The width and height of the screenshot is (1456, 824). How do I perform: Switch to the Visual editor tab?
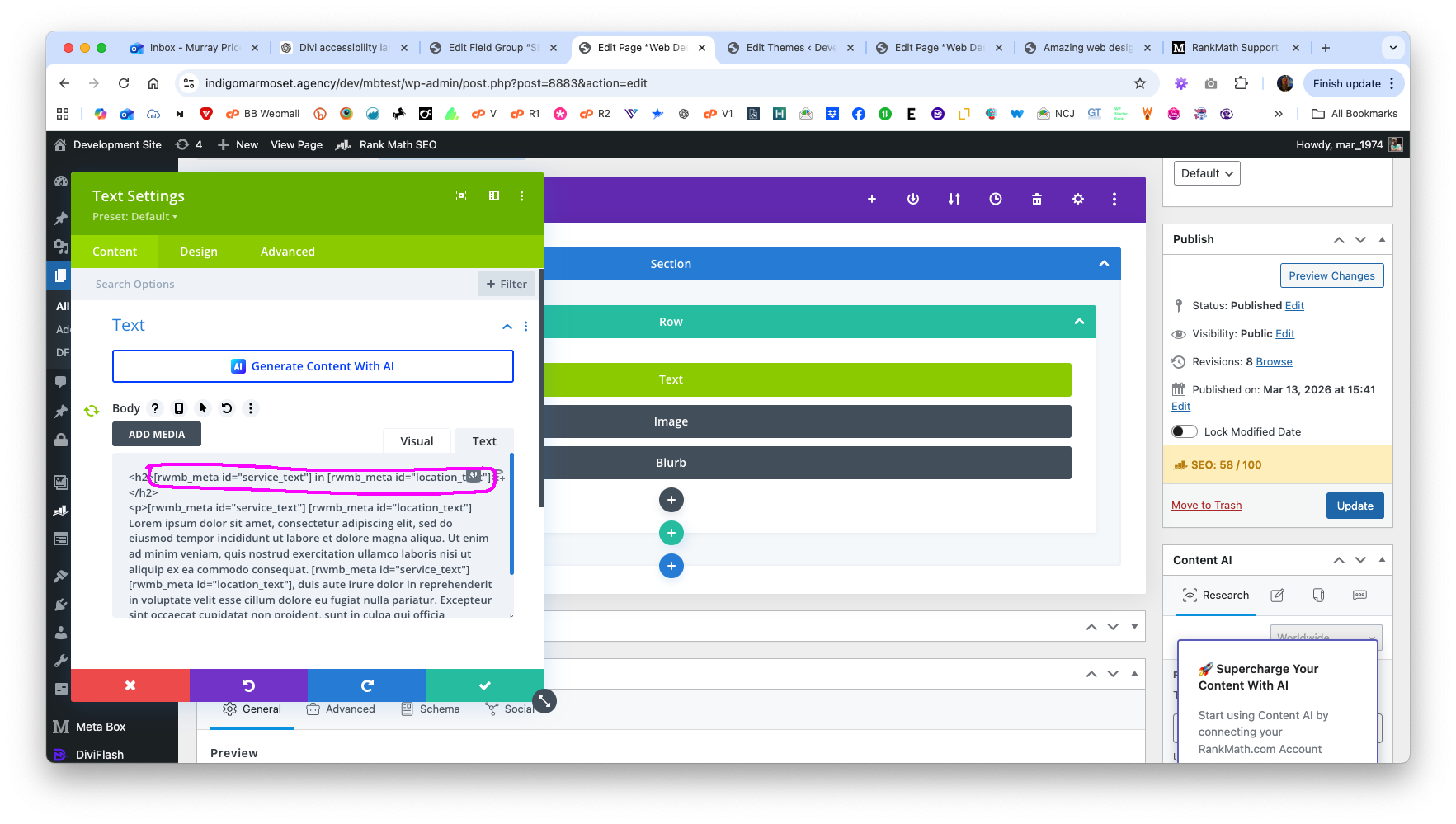click(x=417, y=441)
